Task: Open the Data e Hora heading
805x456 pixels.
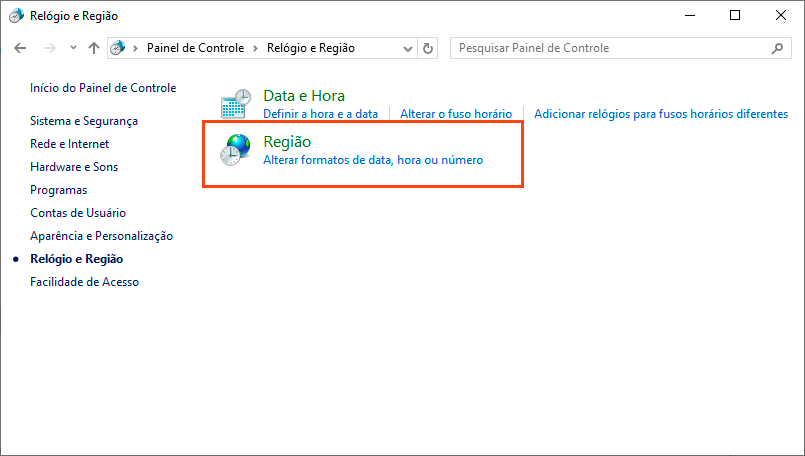Action: [x=304, y=96]
